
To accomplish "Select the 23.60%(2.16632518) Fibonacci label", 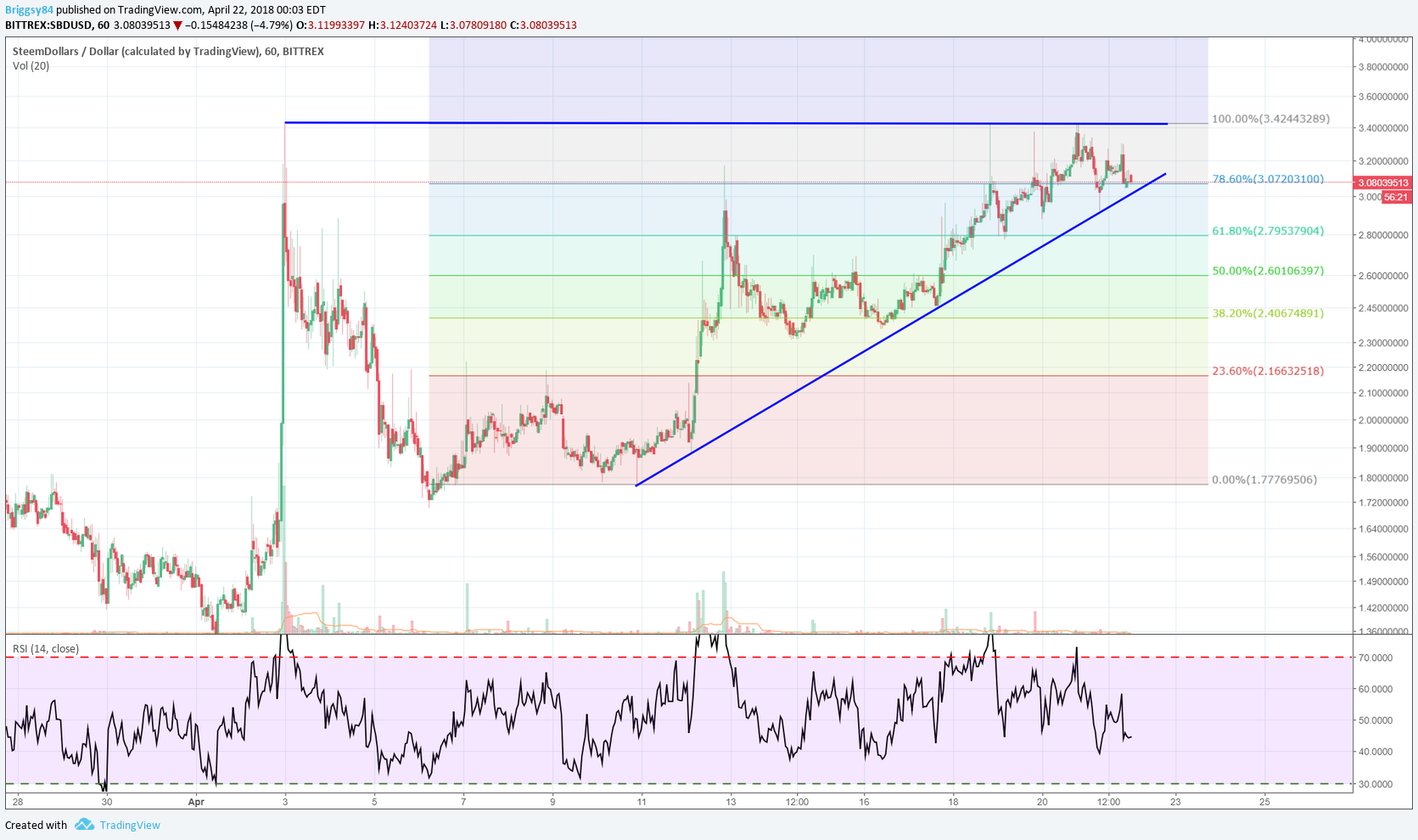I will click(x=1268, y=371).
